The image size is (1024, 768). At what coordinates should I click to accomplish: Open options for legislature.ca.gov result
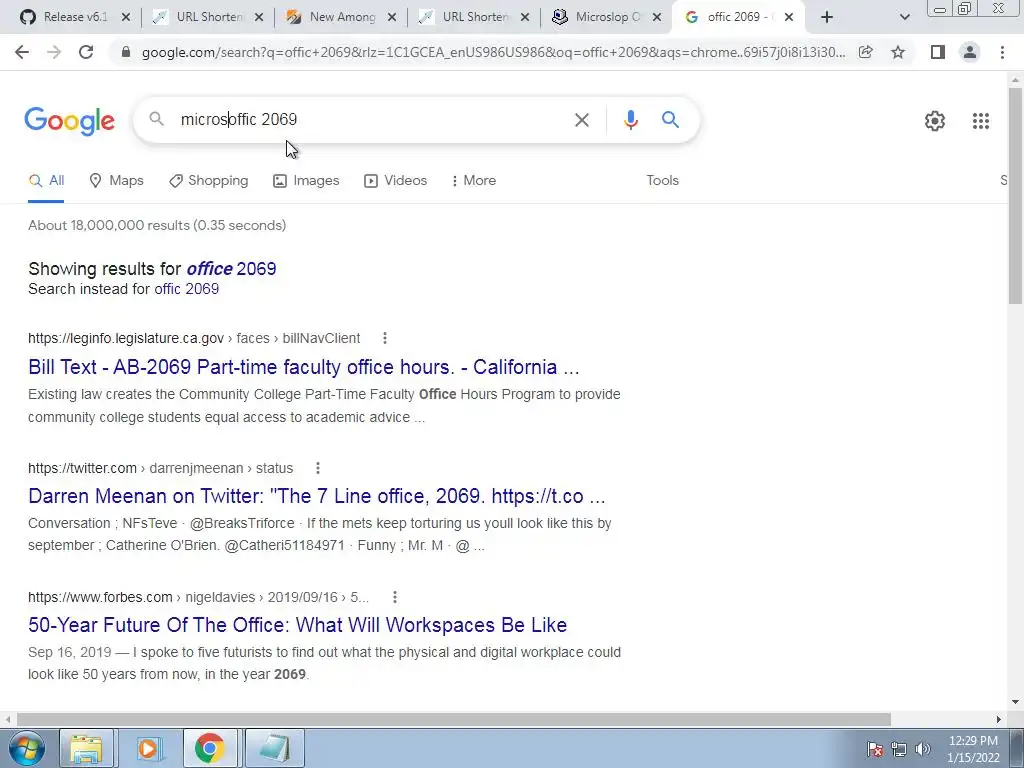(x=385, y=338)
